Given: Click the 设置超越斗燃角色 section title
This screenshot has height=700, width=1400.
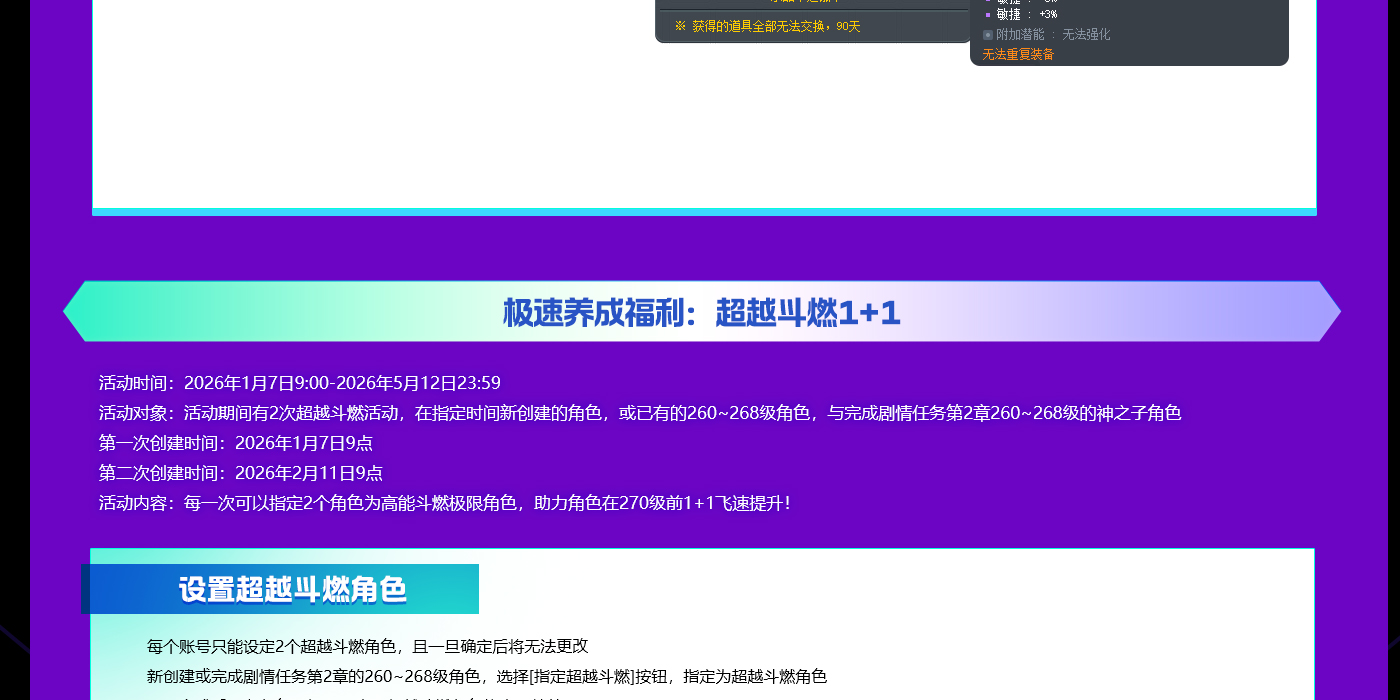Looking at the screenshot, I should coord(292,589).
